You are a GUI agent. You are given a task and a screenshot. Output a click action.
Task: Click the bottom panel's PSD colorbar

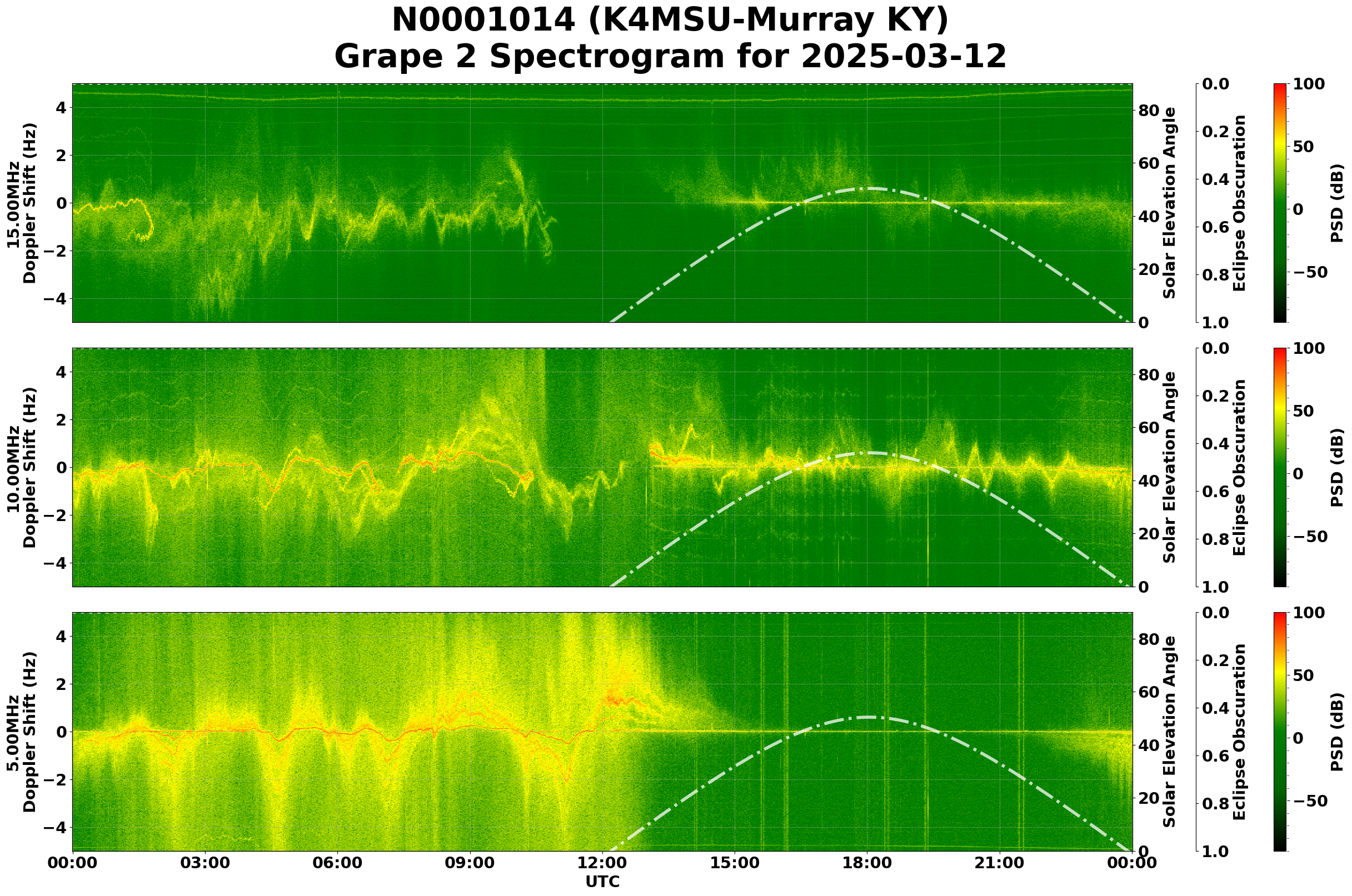click(1280, 732)
